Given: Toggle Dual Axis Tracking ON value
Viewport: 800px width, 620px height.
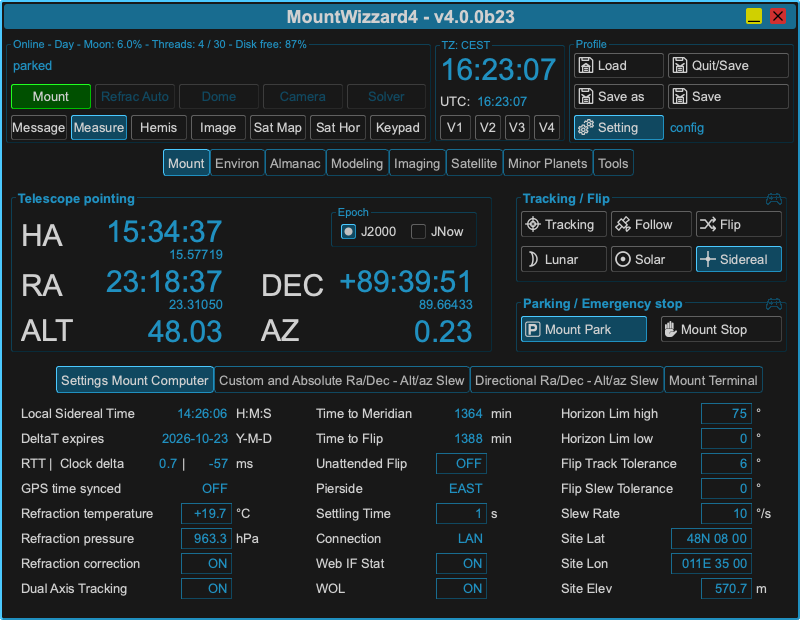Looking at the screenshot, I should tap(207, 588).
